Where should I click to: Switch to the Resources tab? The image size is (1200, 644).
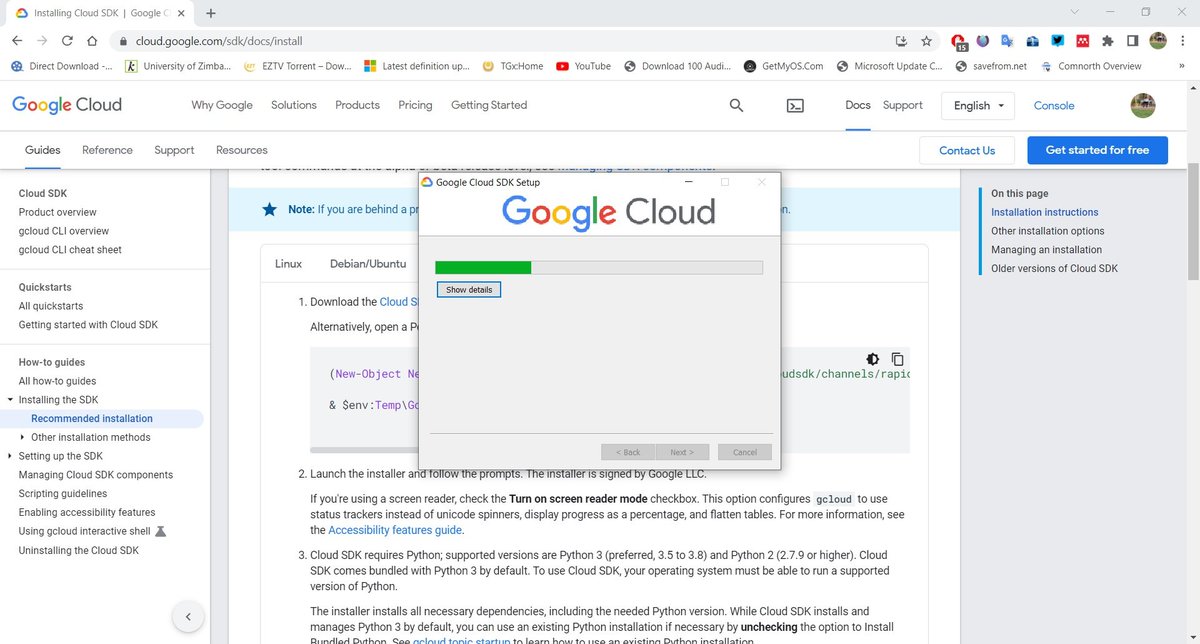[242, 150]
